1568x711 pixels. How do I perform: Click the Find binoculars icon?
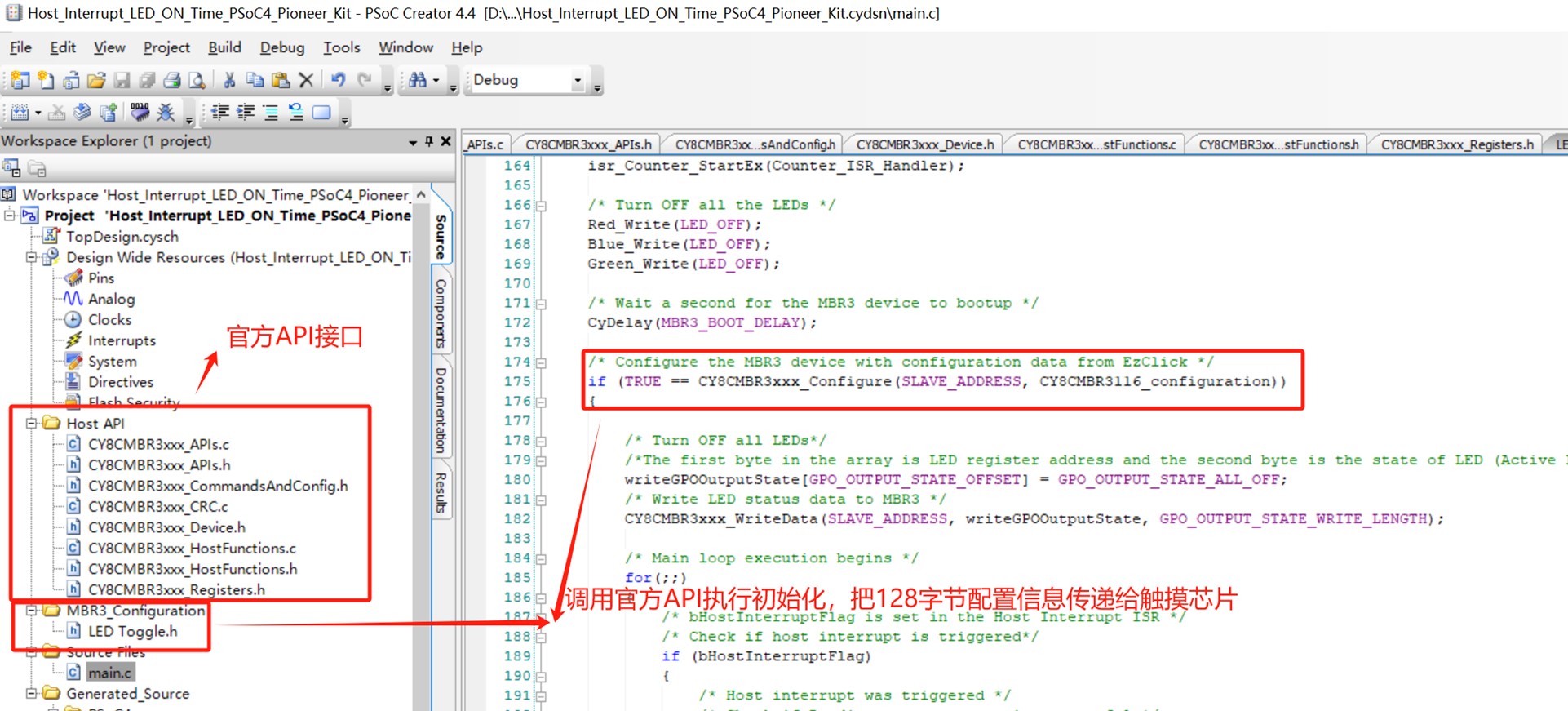click(x=418, y=80)
